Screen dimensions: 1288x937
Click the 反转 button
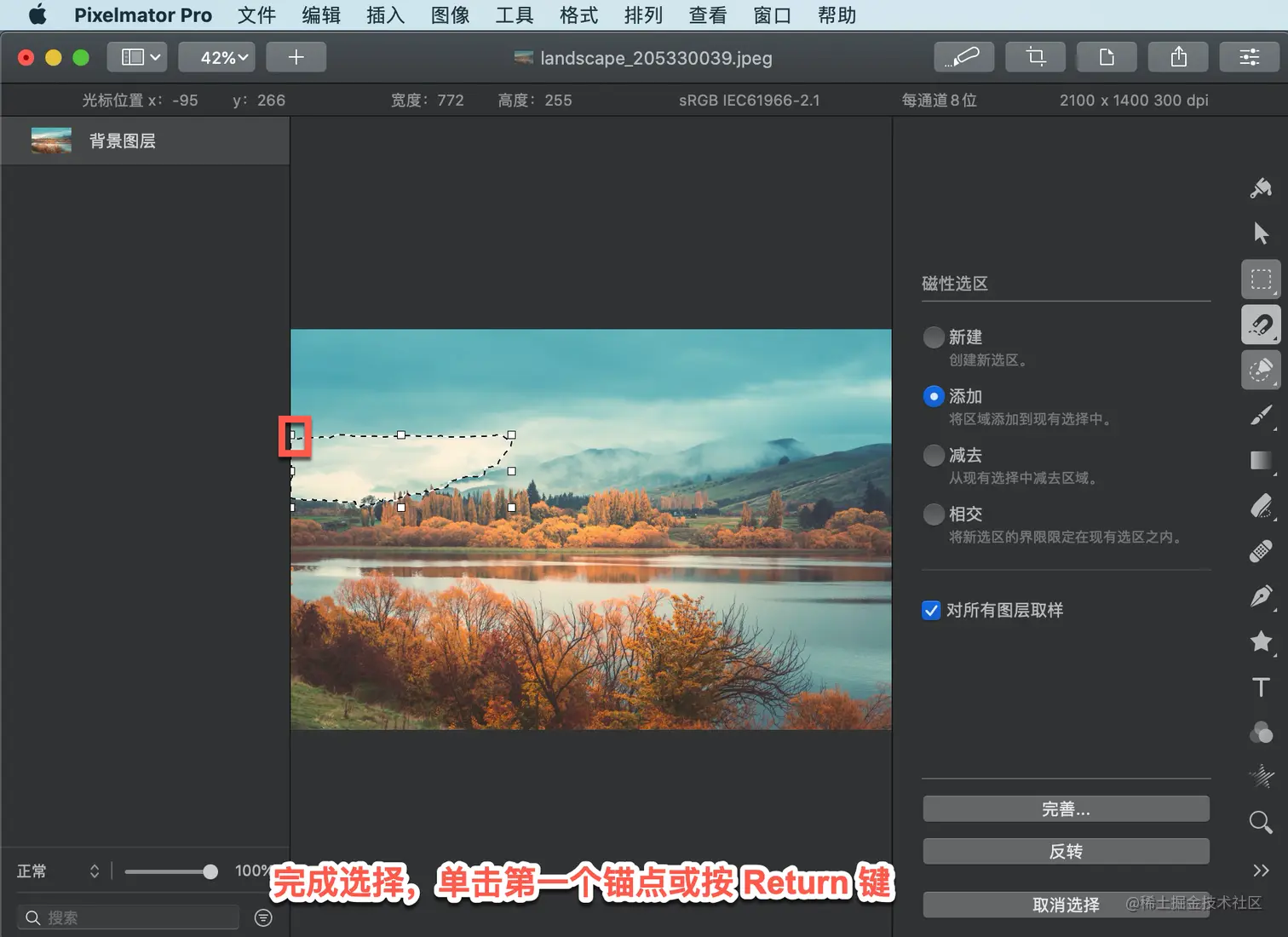(1066, 851)
